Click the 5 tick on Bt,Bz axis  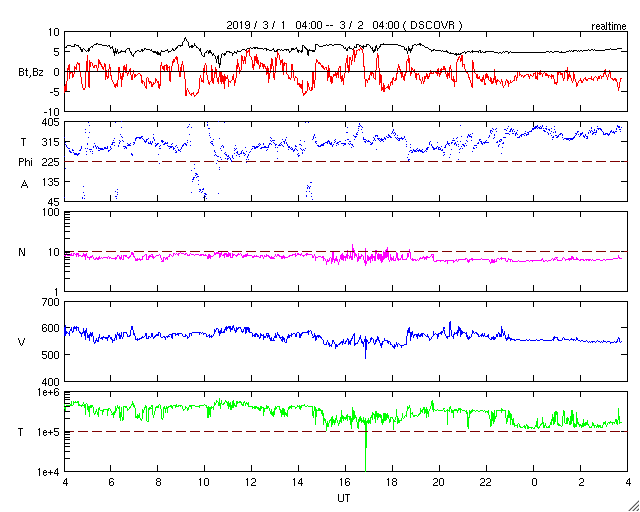pos(56,52)
